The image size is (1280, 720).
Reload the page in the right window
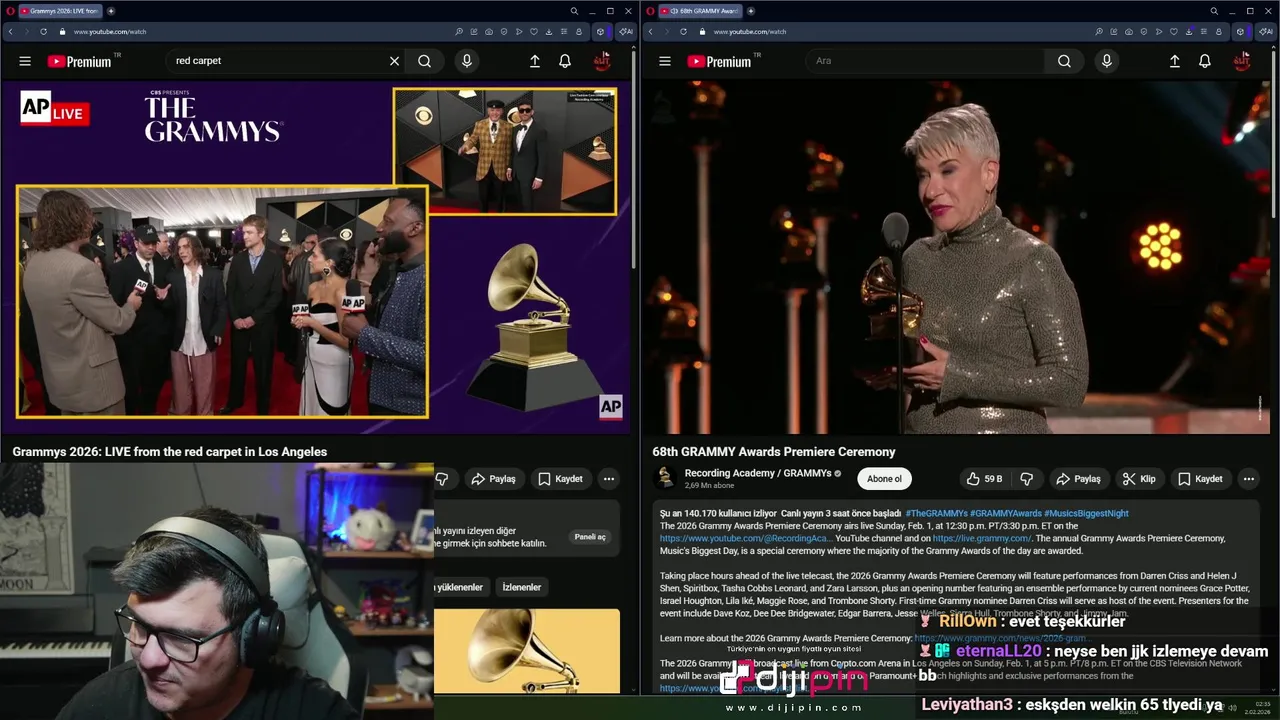point(683,31)
